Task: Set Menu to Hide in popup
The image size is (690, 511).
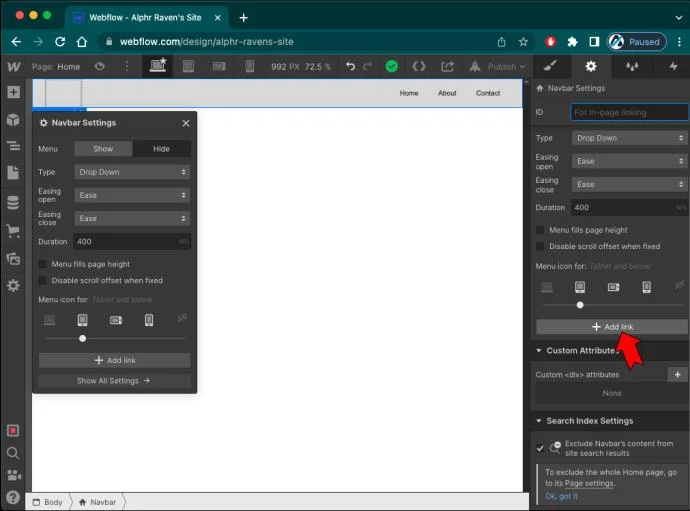Action: 161,149
